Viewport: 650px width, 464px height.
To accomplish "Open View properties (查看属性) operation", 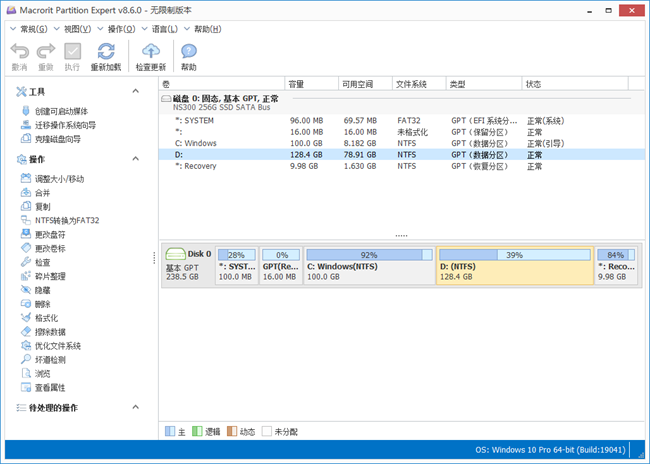I will coord(44,388).
